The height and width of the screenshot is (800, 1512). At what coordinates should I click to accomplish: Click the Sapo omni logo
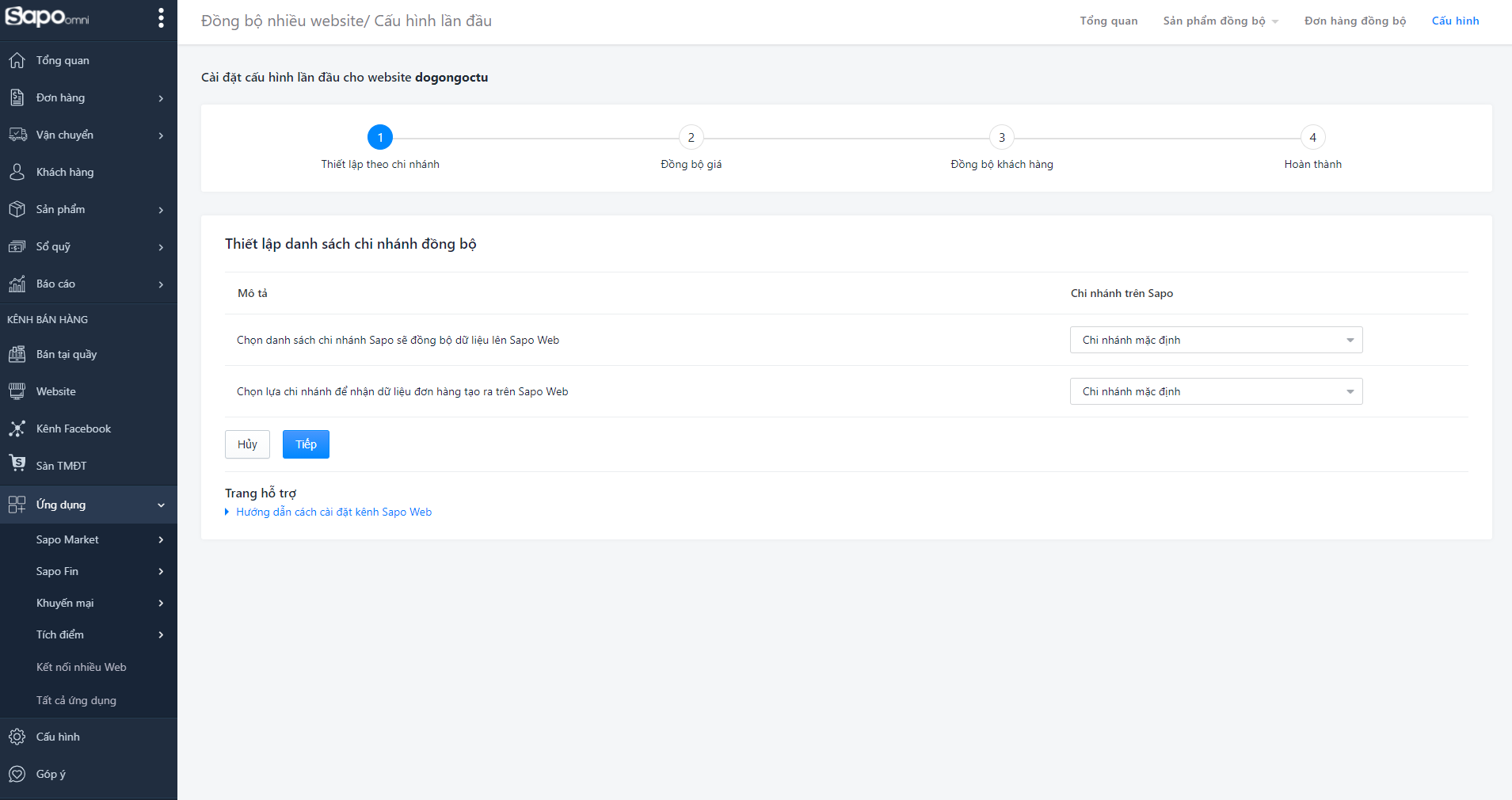pyautogui.click(x=48, y=17)
